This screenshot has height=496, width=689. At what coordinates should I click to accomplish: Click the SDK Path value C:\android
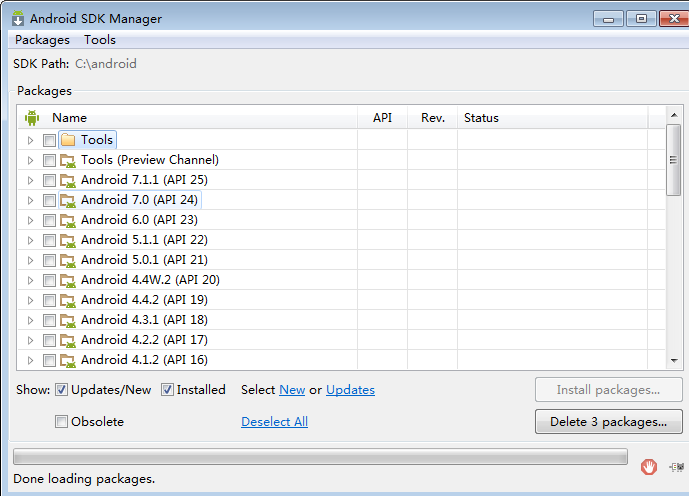point(105,64)
